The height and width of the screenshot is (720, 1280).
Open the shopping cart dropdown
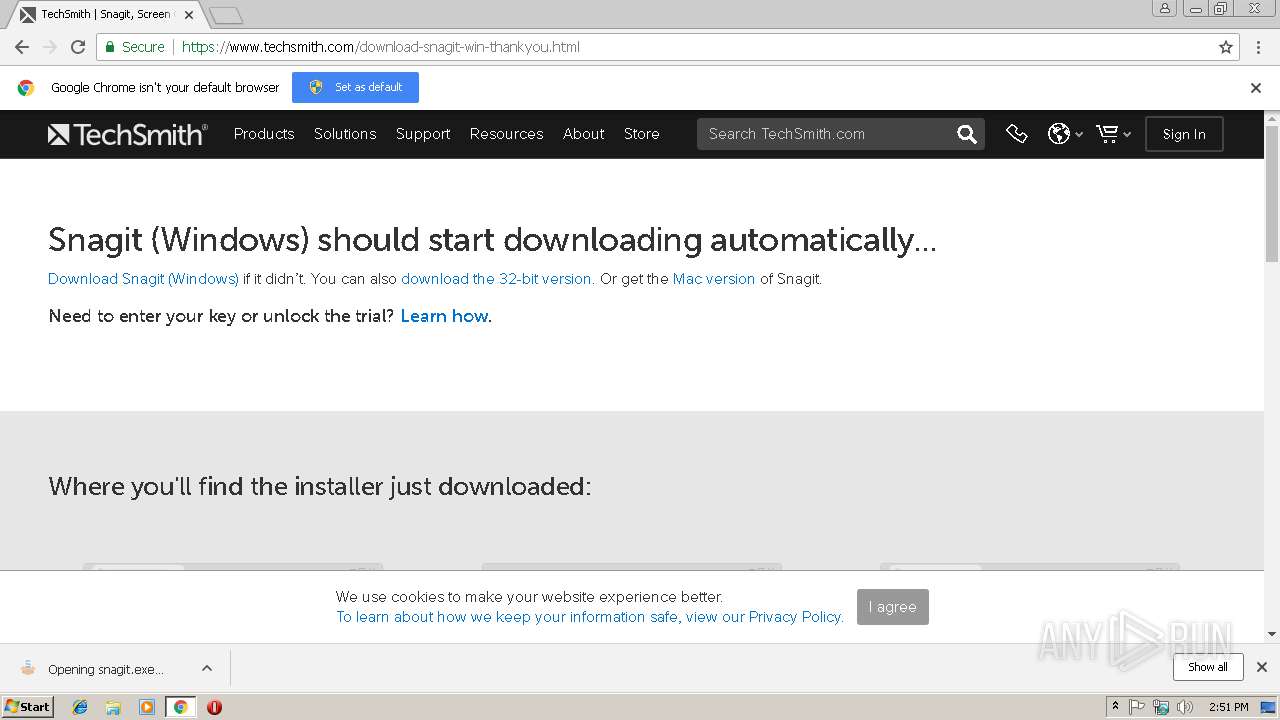[x=1113, y=134]
